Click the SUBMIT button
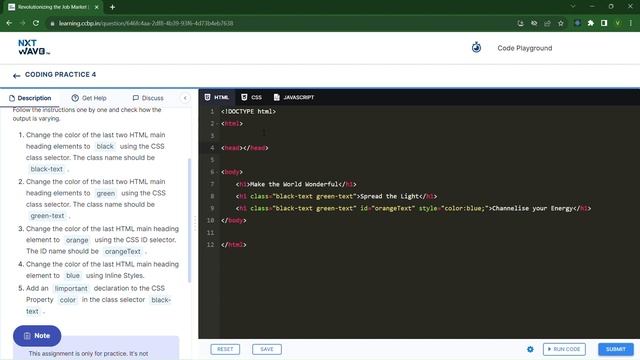The width and height of the screenshot is (640, 360). click(616, 349)
